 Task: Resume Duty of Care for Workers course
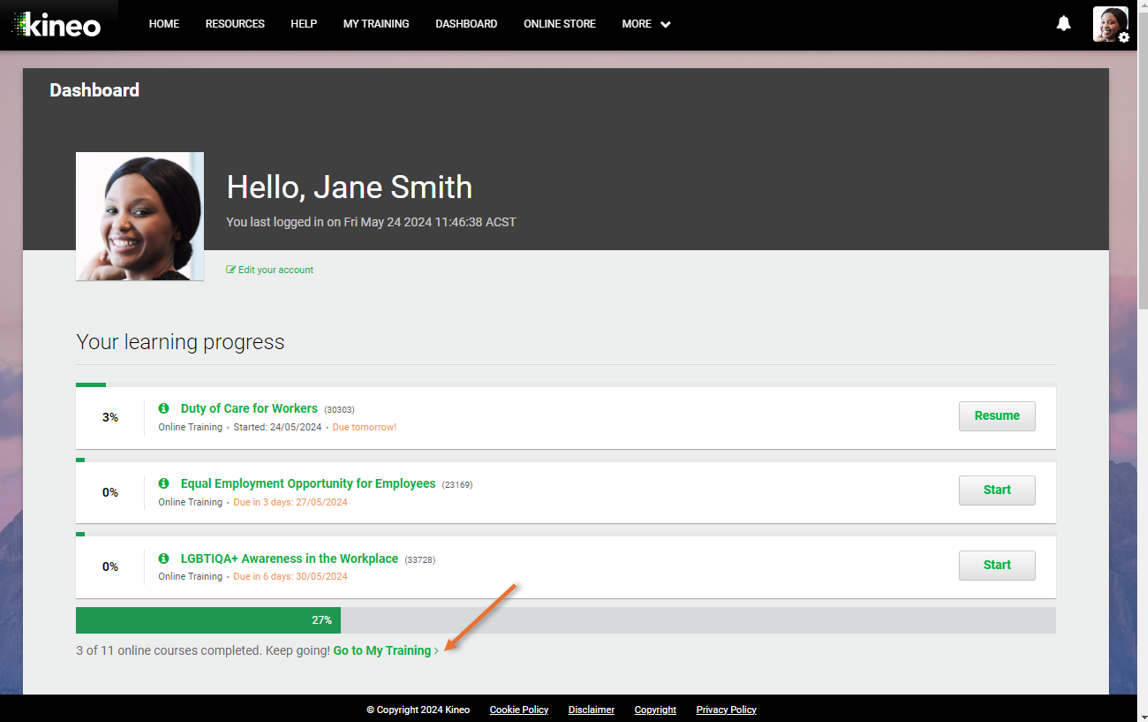996,416
